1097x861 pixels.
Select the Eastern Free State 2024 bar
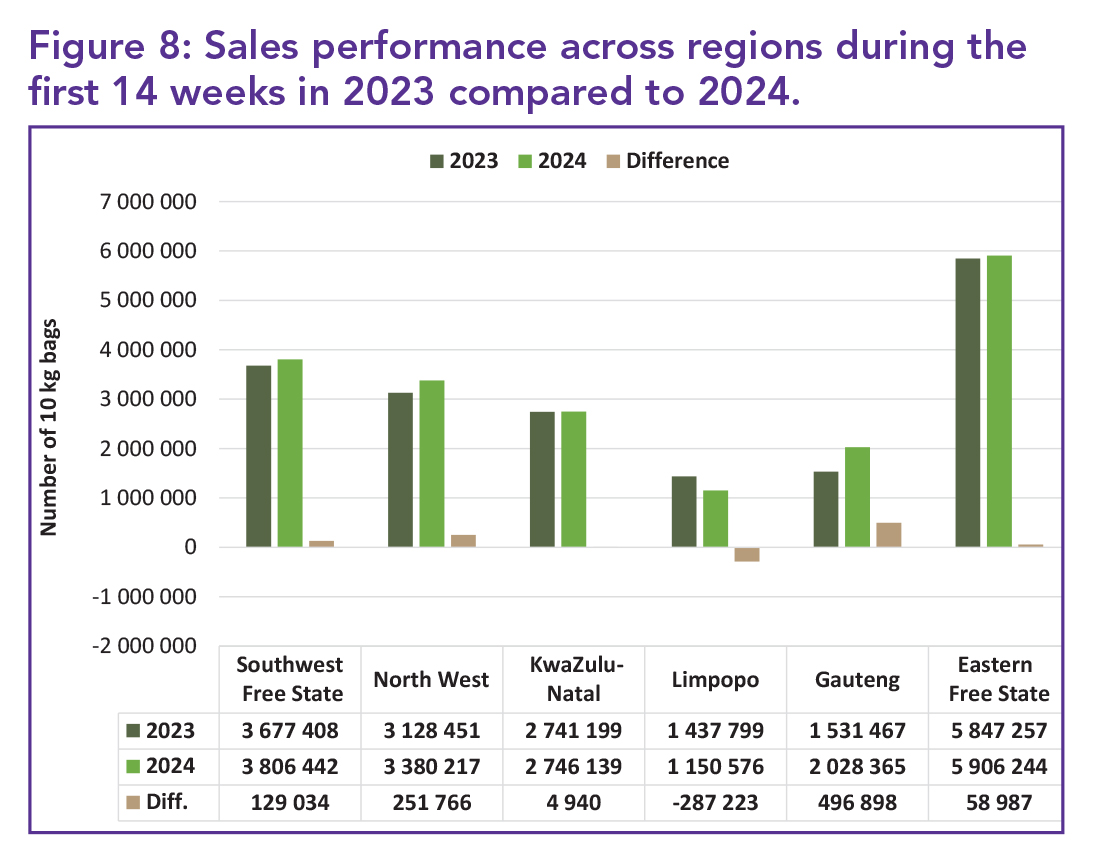999,401
